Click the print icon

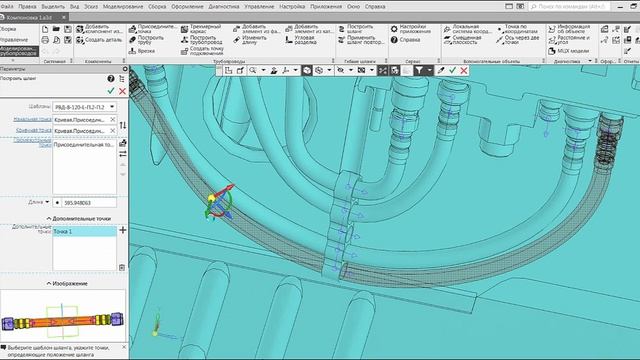click(x=45, y=40)
